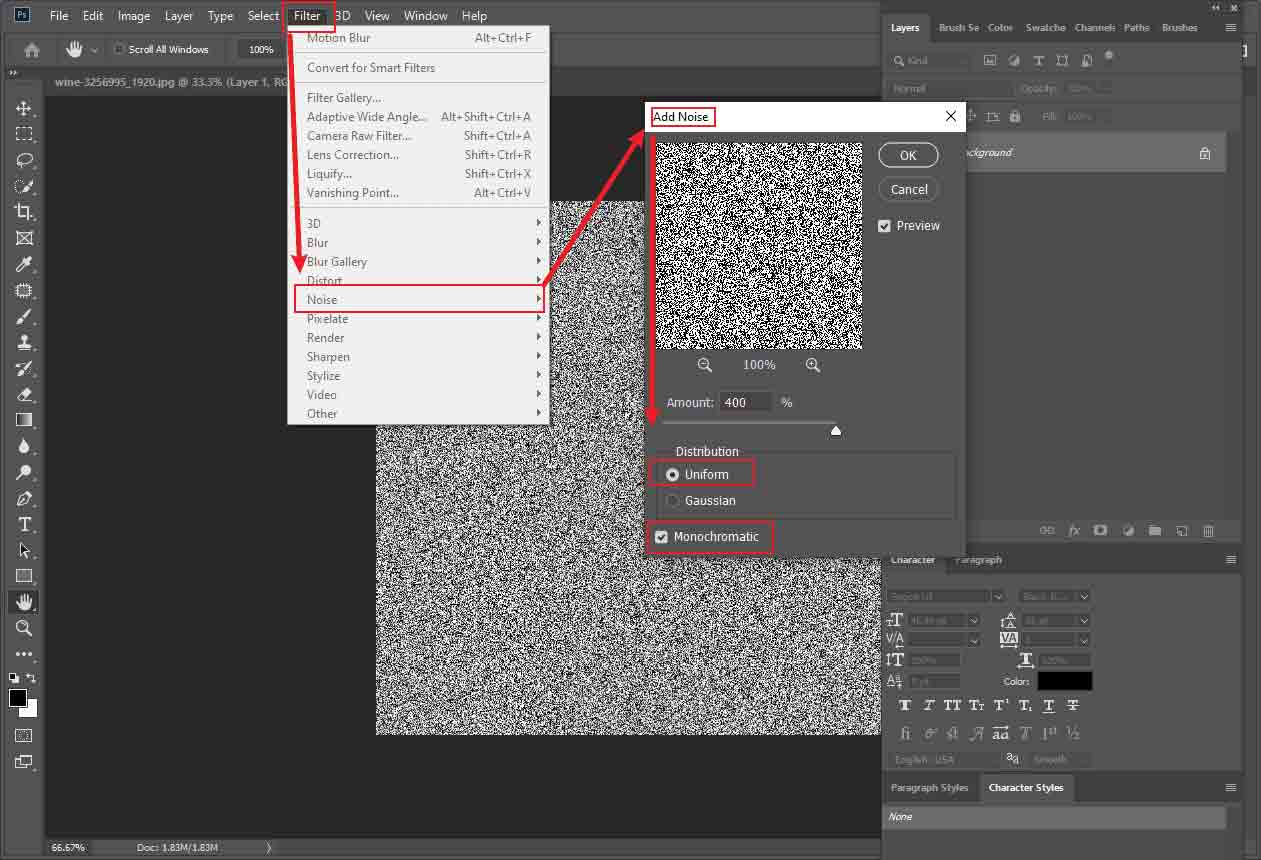Enable the Gaussian distribution option
Image resolution: width=1261 pixels, height=860 pixels.
(672, 500)
